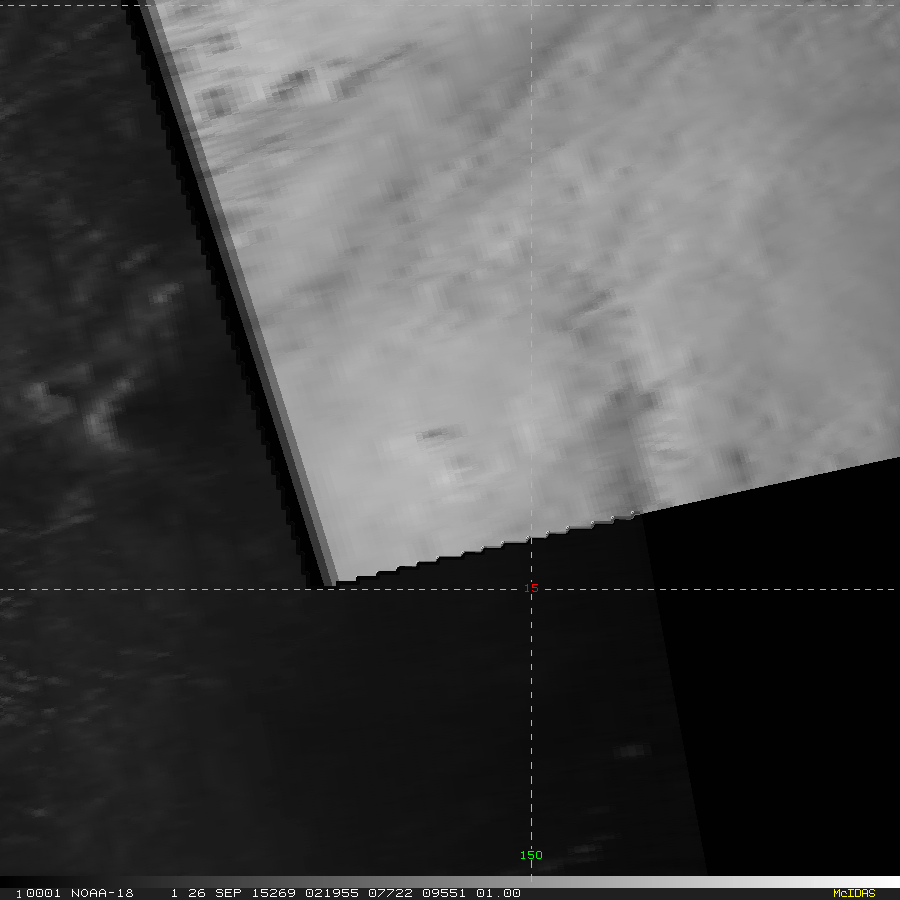900x900 pixels.
Task: Click the green 150 longitude label
Action: click(x=530, y=855)
